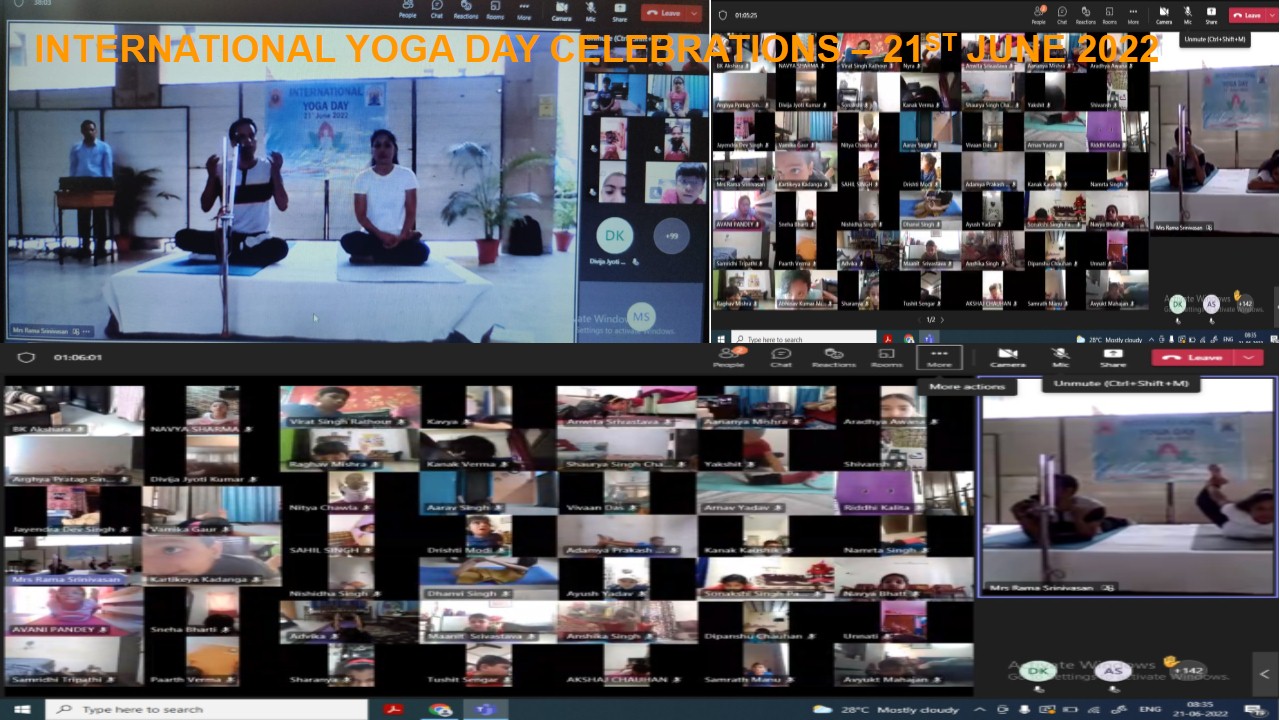Open Reactions in the bottom meeting toolbar
This screenshot has height=720, width=1280.
tap(833, 357)
